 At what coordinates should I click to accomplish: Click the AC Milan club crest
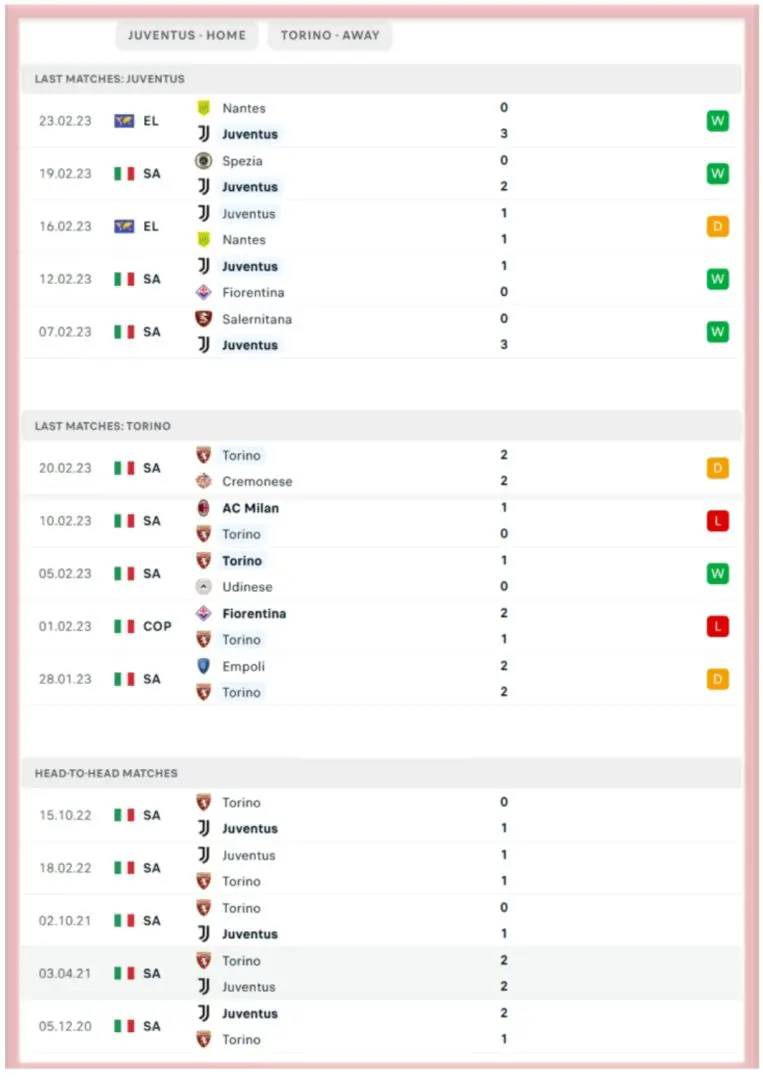[x=203, y=508]
